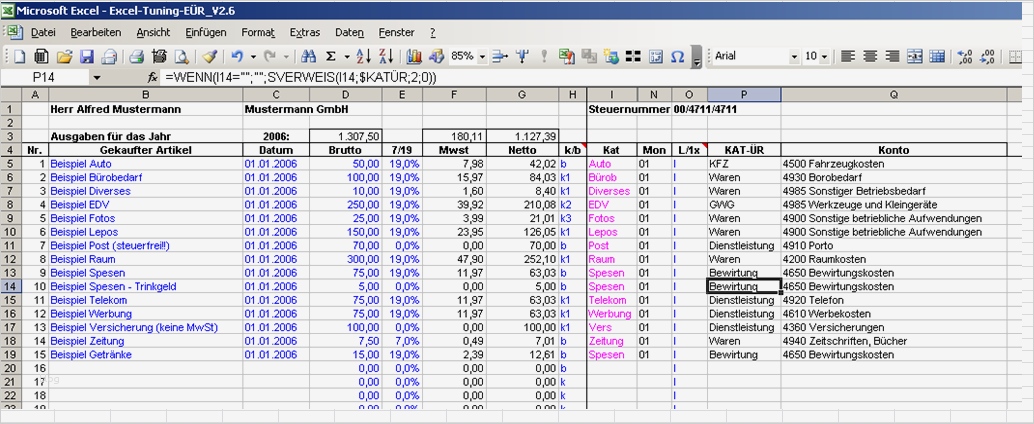Toggle center text alignment
Image resolution: width=1034 pixels, height=424 pixels.
[870, 57]
